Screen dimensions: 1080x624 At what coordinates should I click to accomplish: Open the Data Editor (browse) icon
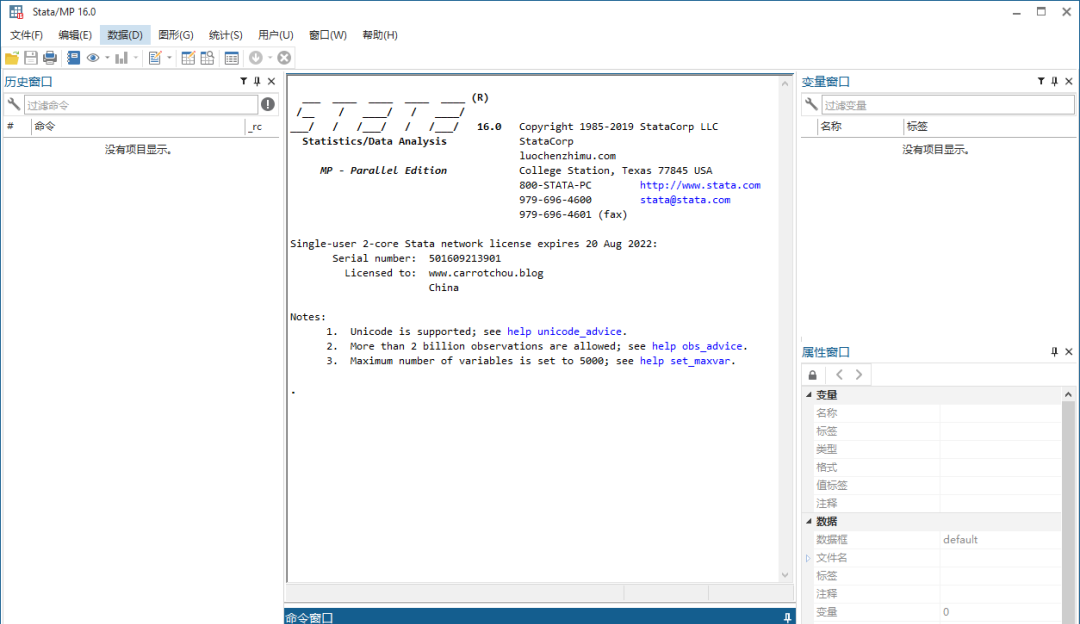click(207, 59)
